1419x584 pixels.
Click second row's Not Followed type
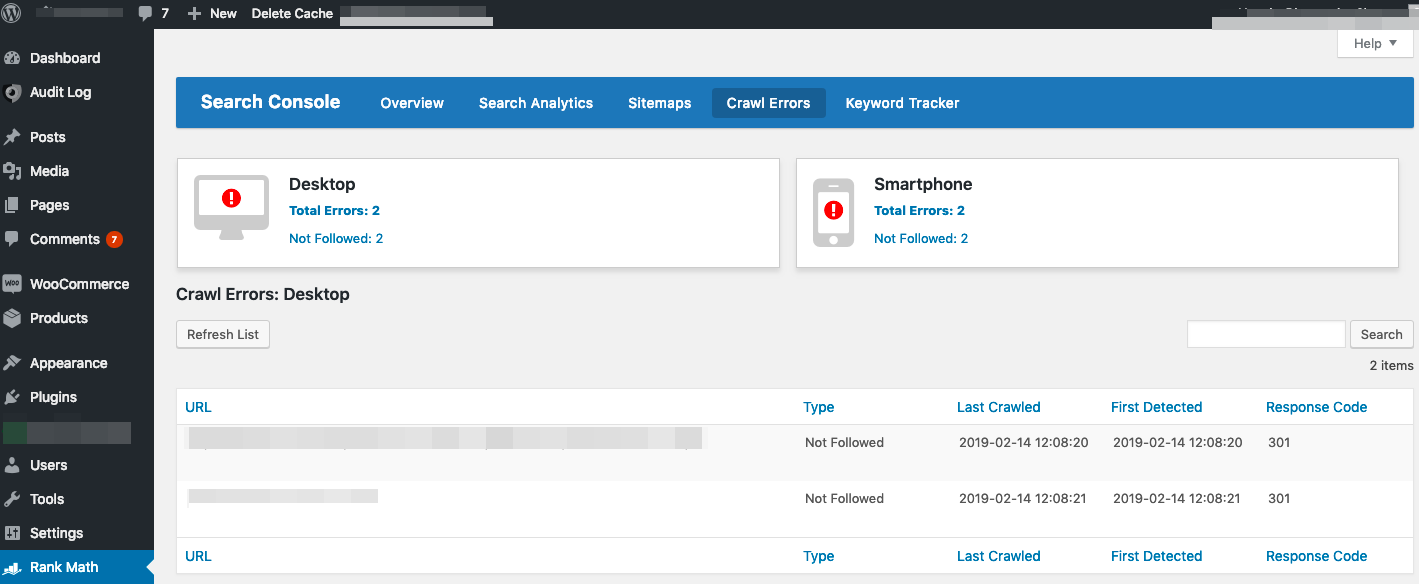click(x=844, y=498)
